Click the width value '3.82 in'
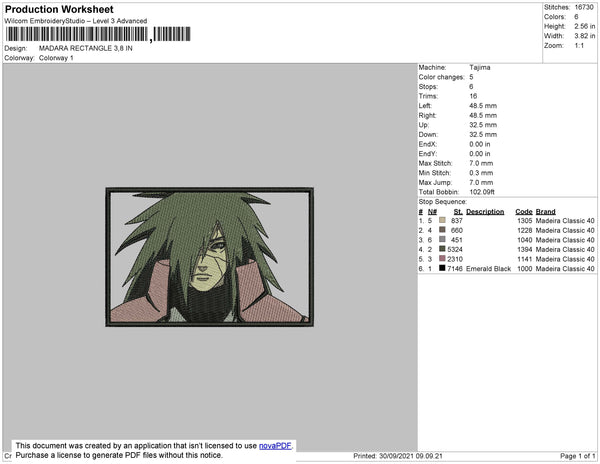The width and height of the screenshot is (600, 464). [x=584, y=36]
